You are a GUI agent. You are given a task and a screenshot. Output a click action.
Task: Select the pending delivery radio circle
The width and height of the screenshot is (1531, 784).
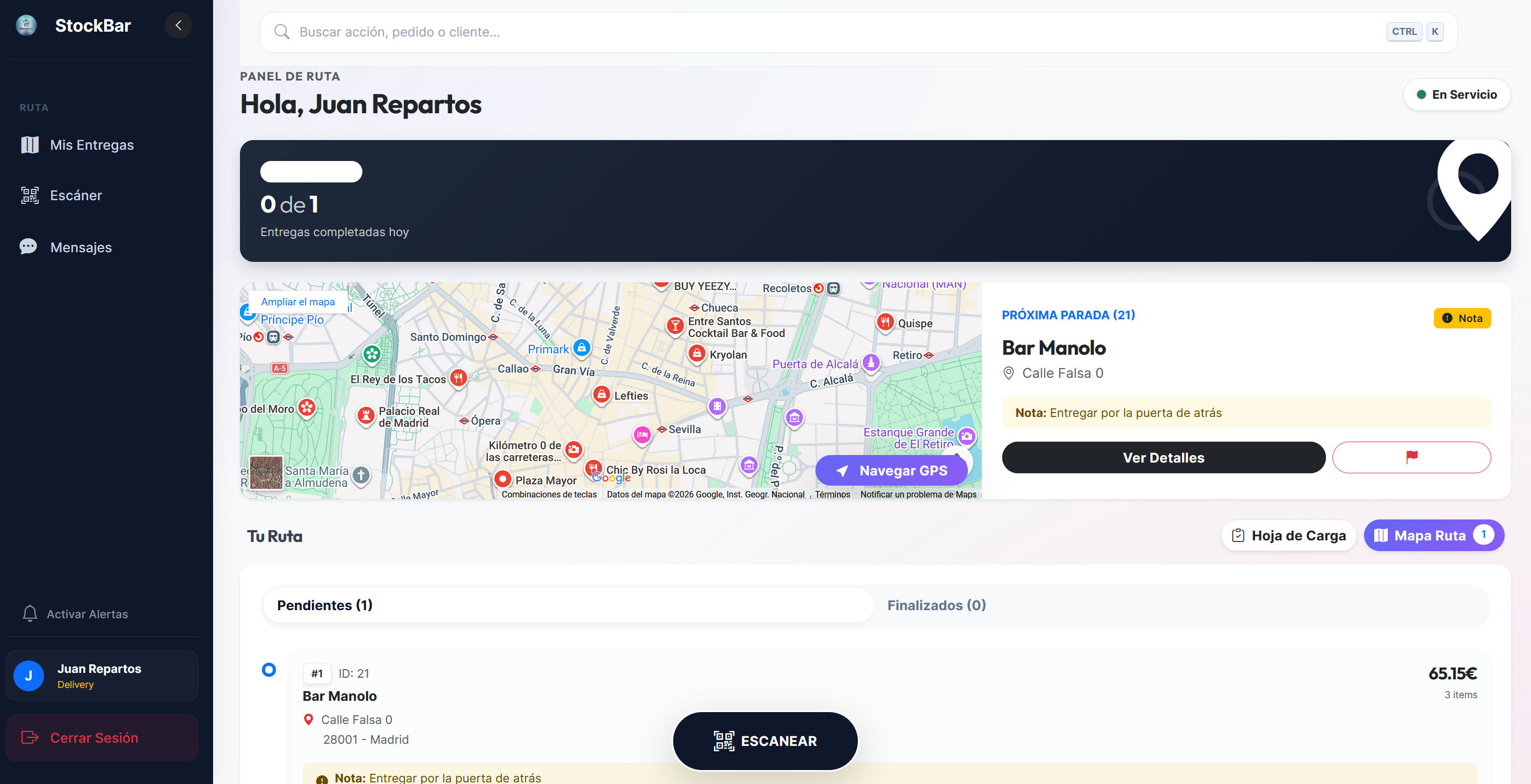(268, 670)
